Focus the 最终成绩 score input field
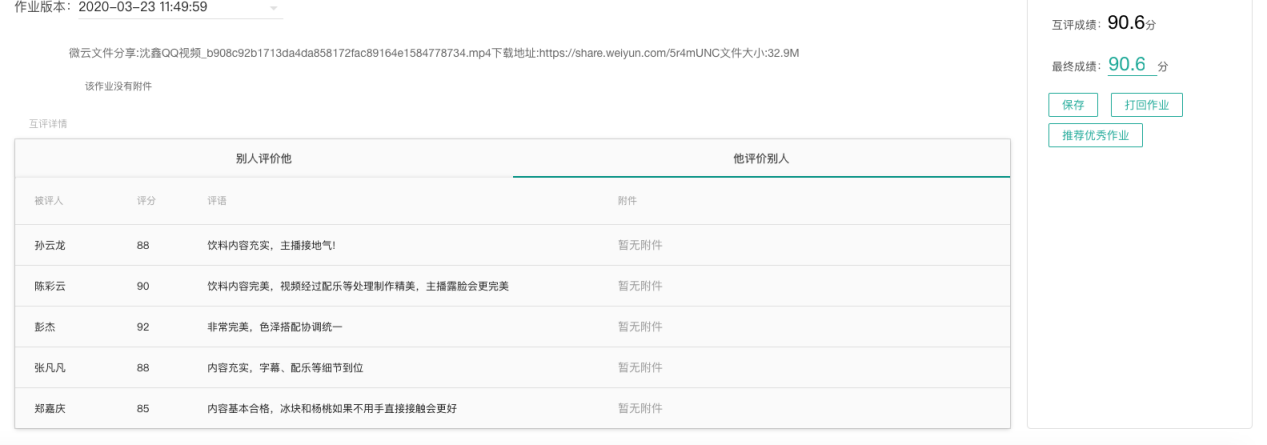Image resolution: width=1267 pixels, height=445 pixels. coord(1129,65)
